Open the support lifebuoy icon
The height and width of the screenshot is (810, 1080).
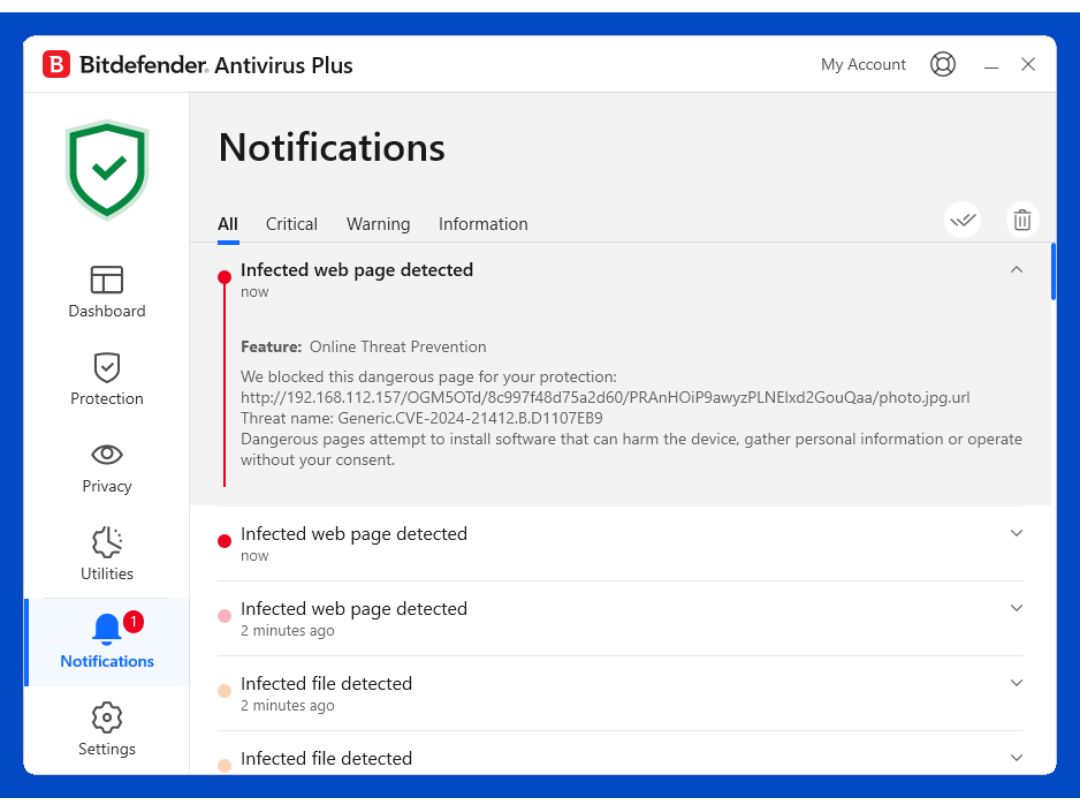tap(942, 64)
